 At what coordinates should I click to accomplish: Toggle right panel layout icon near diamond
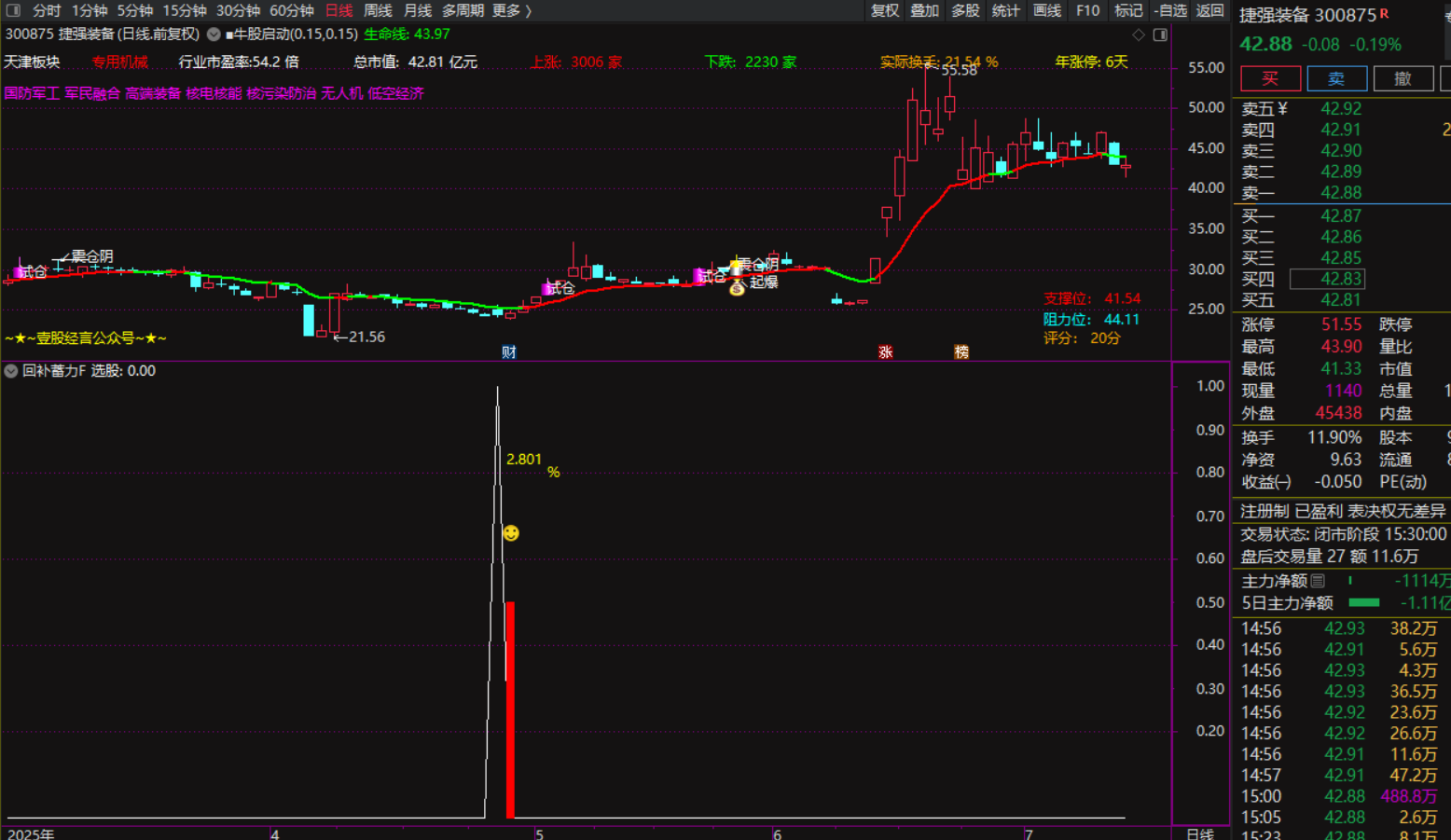[x=1160, y=34]
